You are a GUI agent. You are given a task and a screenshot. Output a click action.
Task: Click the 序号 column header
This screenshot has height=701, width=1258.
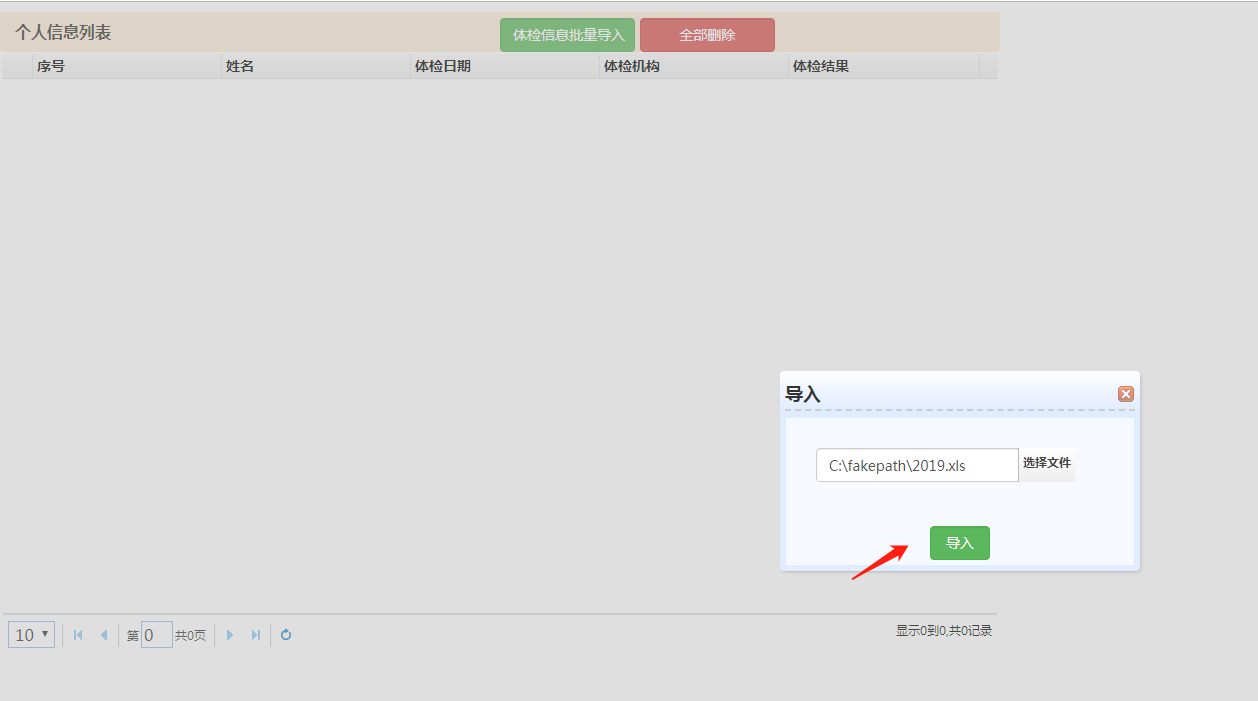pyautogui.click(x=127, y=66)
